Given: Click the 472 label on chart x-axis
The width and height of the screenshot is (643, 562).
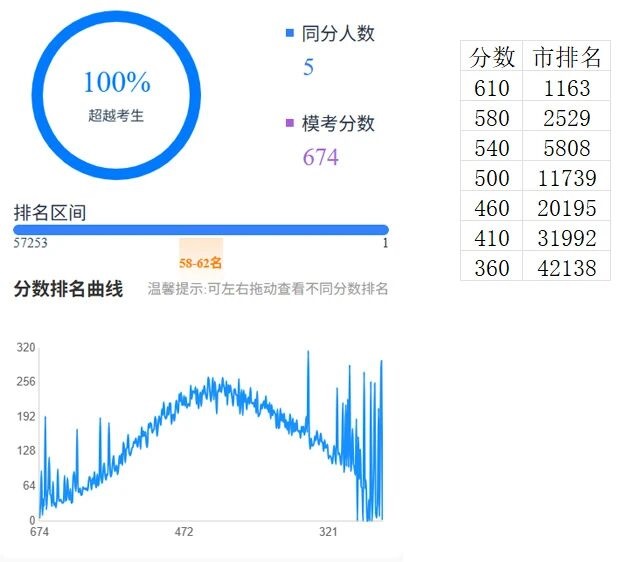Looking at the screenshot, I should 184,532.
